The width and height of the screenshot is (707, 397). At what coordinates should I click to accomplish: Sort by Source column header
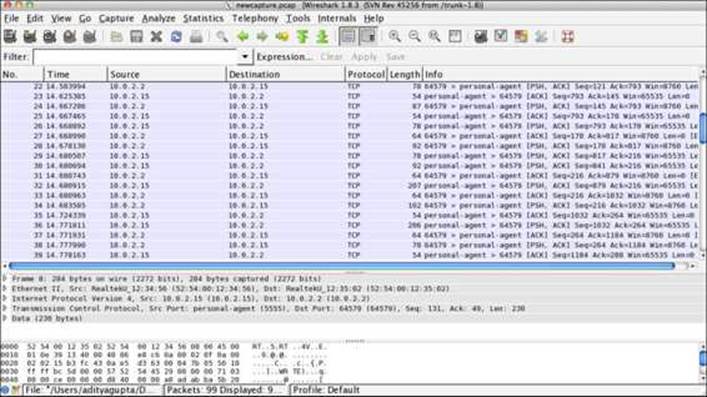(x=167, y=74)
